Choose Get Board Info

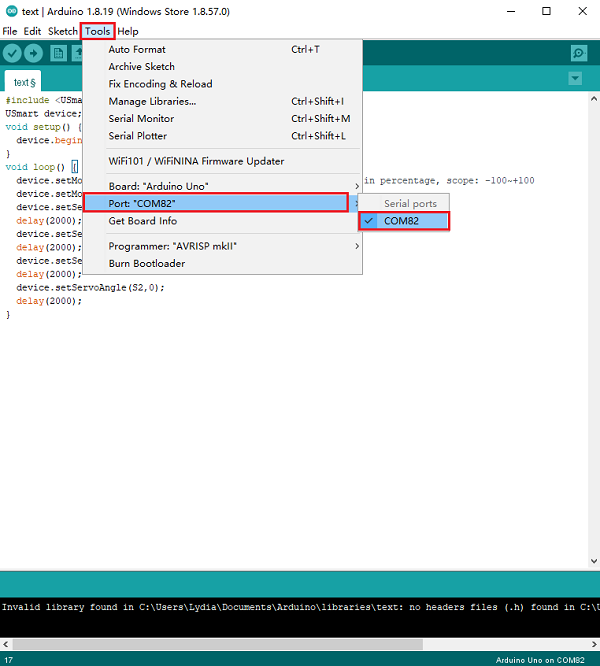pos(223,221)
